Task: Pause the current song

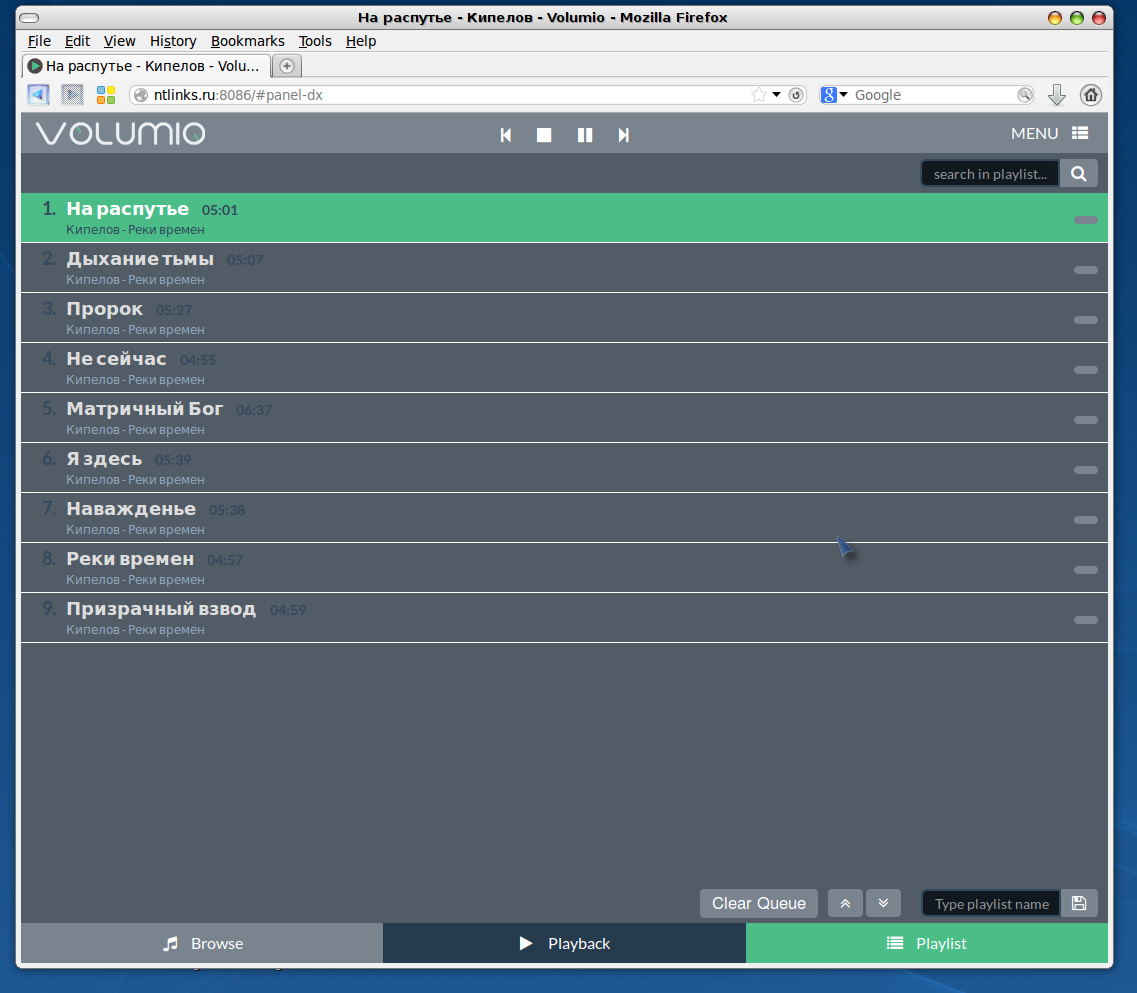Action: tap(584, 135)
